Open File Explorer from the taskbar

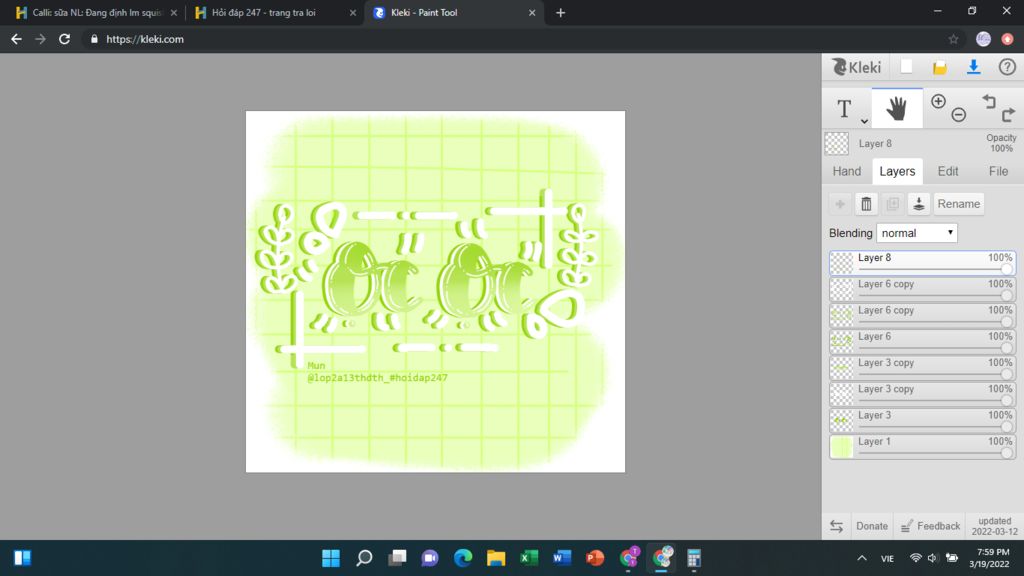tap(496, 558)
